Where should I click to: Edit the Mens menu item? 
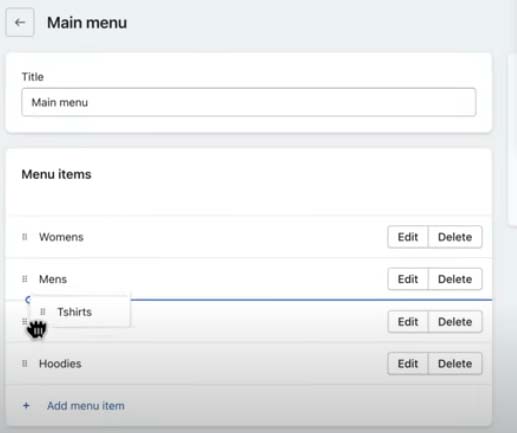[x=408, y=279]
